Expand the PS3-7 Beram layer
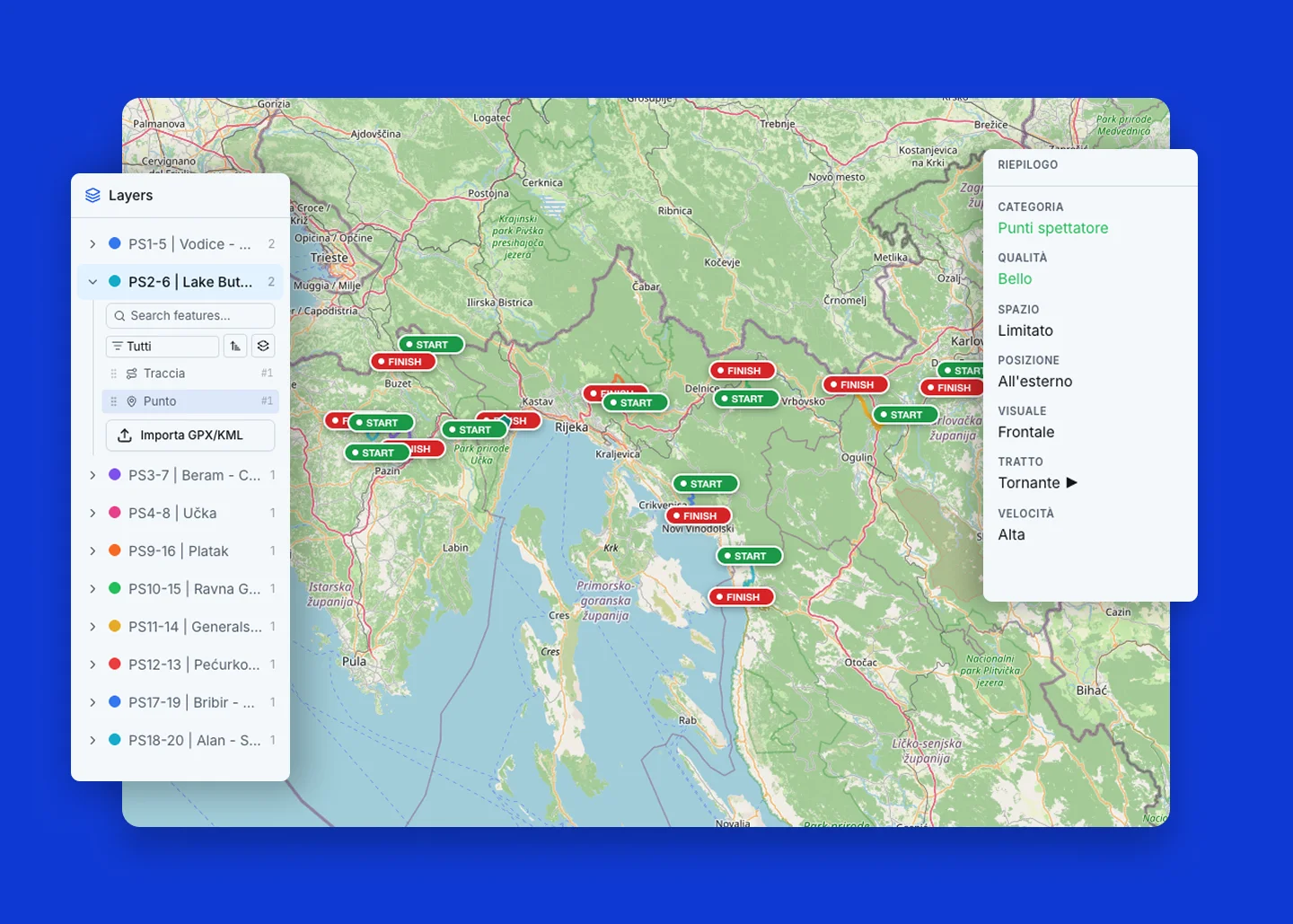 coord(92,475)
